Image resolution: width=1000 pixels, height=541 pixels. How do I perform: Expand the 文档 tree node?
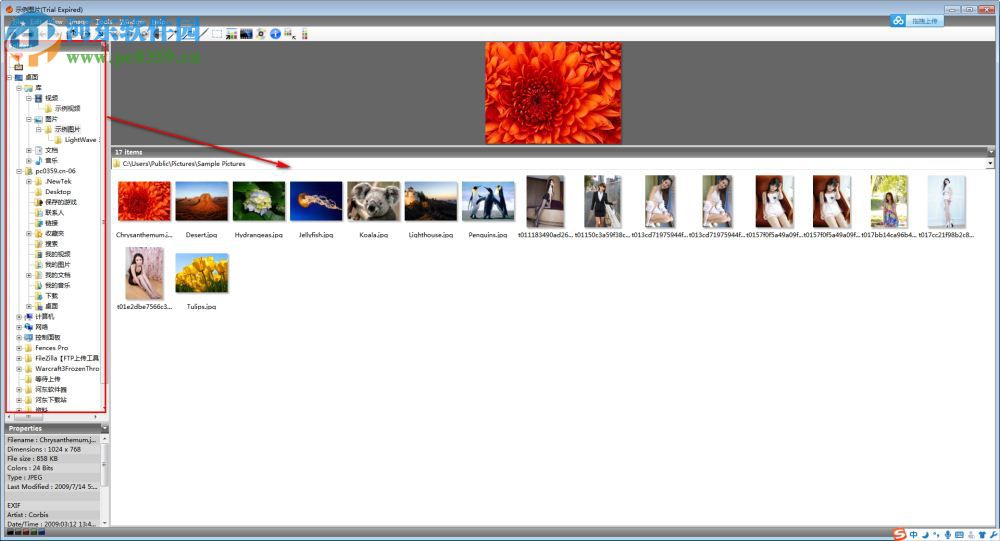[x=29, y=151]
